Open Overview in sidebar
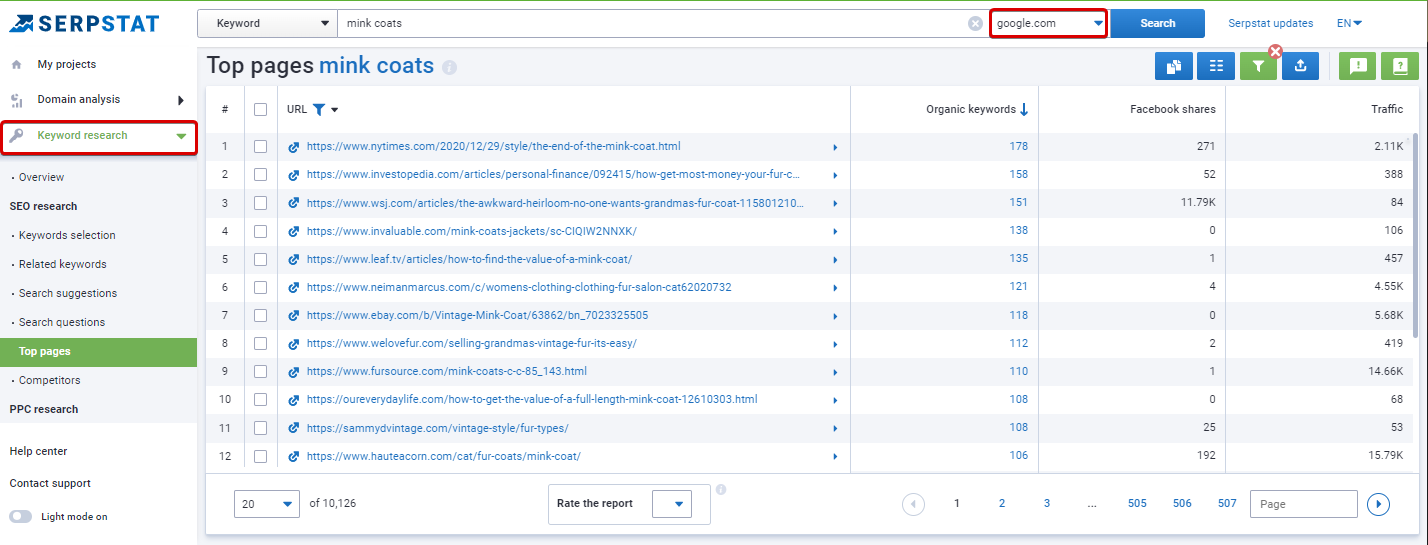 pyautogui.click(x=41, y=177)
